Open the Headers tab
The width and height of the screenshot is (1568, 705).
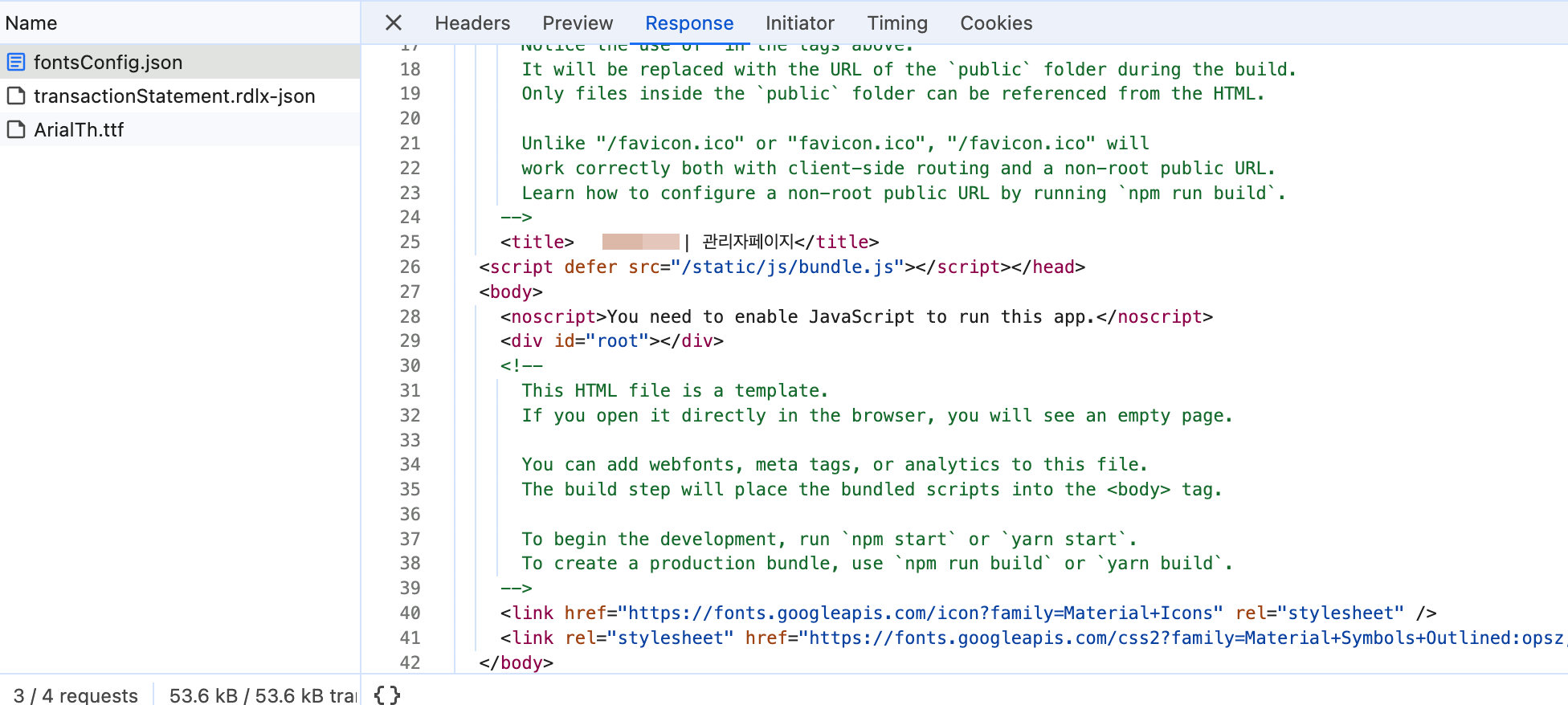coord(472,22)
